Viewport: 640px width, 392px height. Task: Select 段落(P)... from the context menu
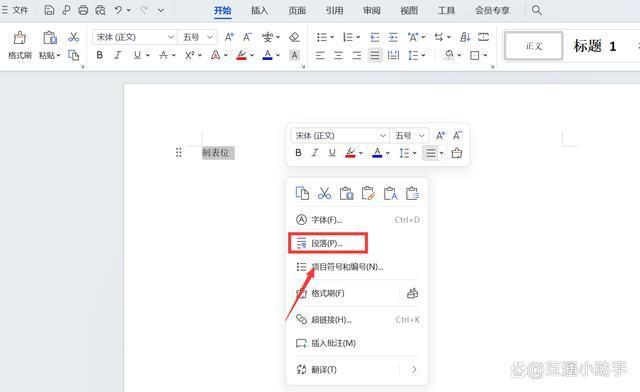[328, 243]
